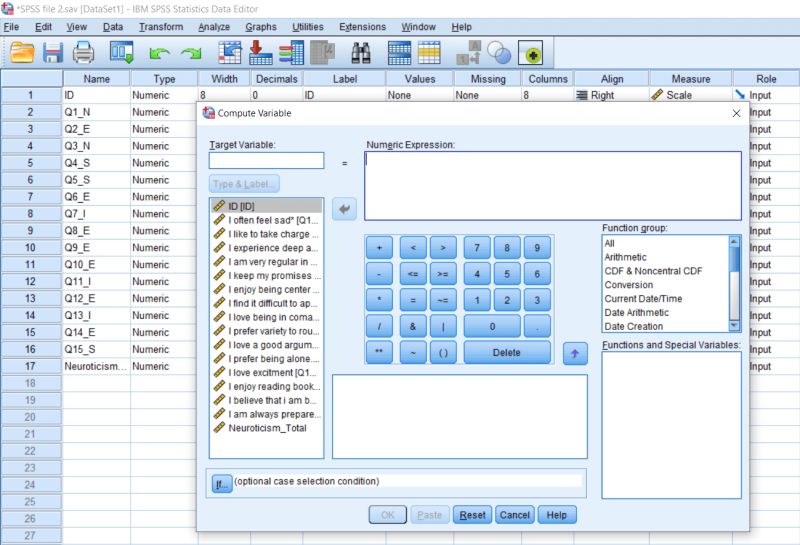Click the multiplication operator key
Image resolution: width=800 pixels, height=545 pixels.
tap(379, 300)
